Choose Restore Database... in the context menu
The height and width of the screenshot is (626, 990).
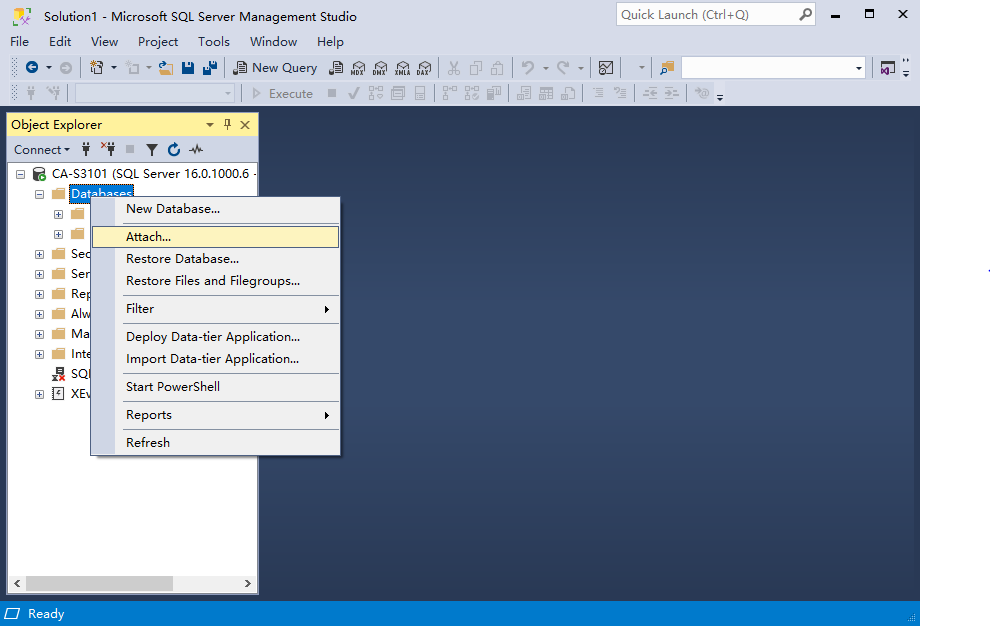point(182,259)
